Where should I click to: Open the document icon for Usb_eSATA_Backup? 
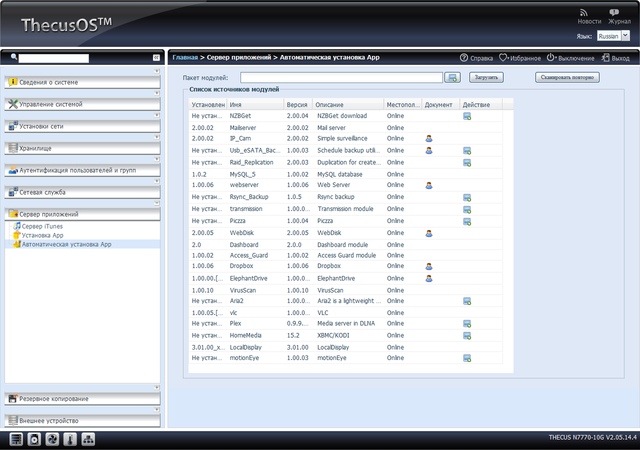tap(429, 151)
